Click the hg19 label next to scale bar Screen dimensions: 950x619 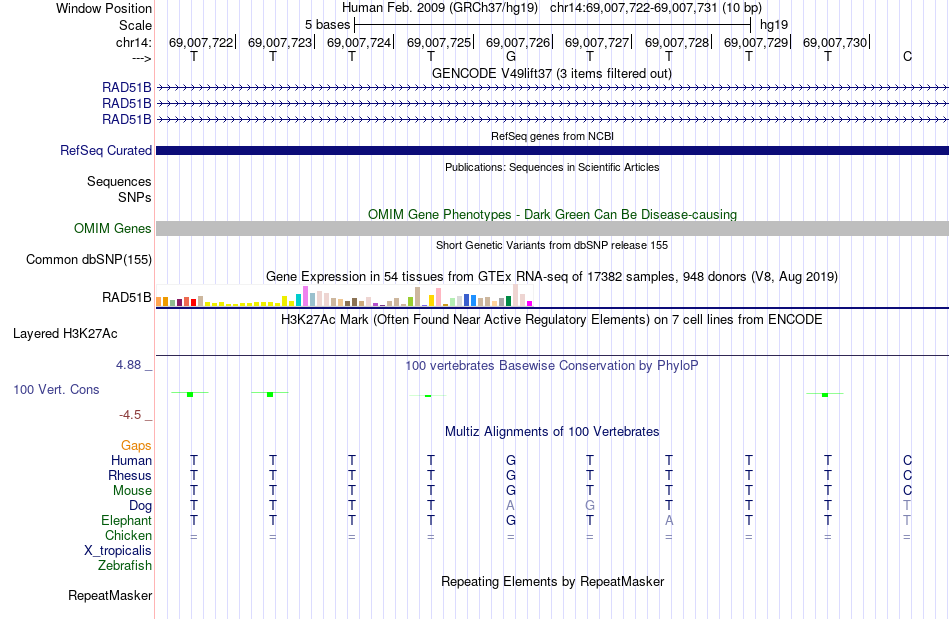click(x=774, y=25)
